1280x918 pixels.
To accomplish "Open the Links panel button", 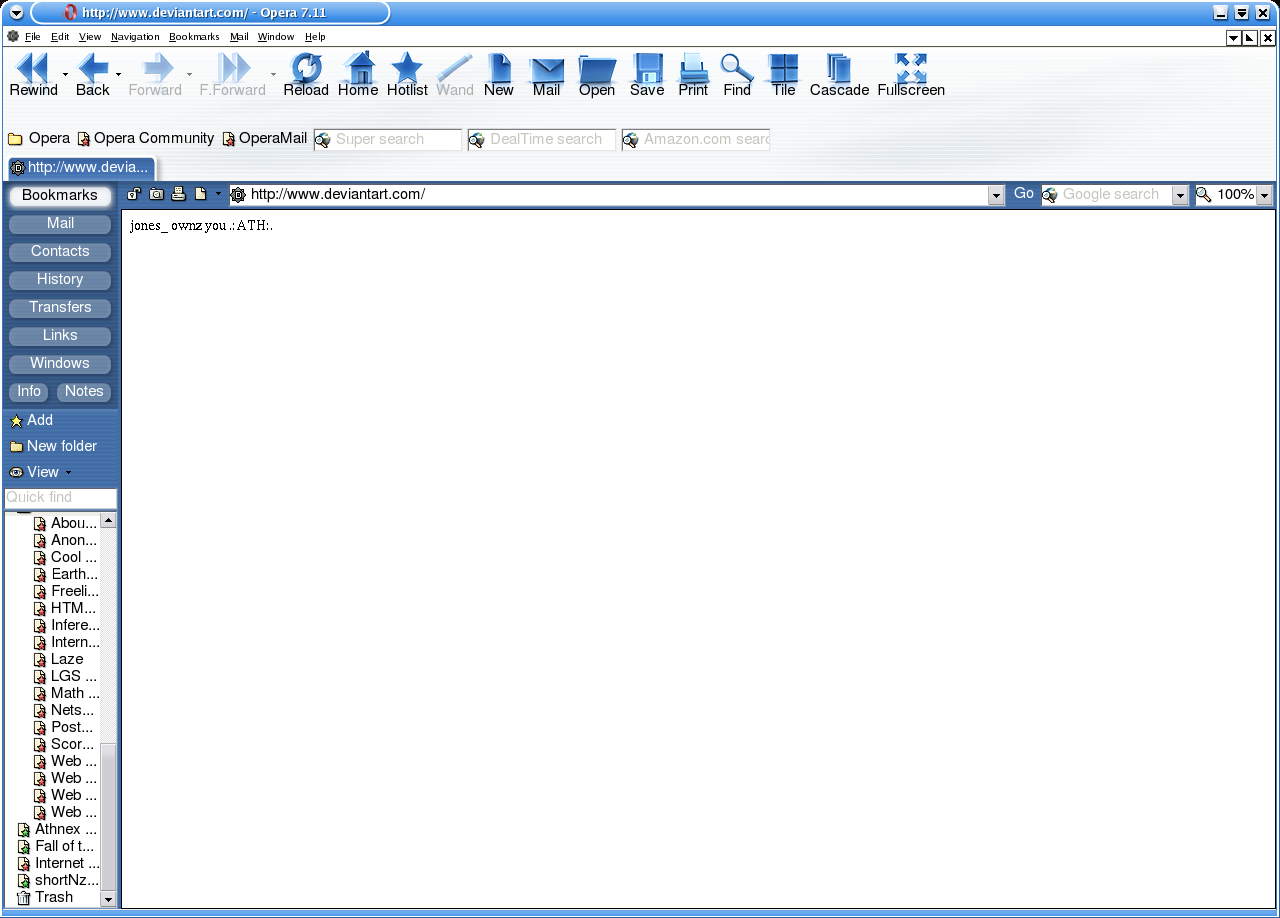I will pyautogui.click(x=60, y=335).
